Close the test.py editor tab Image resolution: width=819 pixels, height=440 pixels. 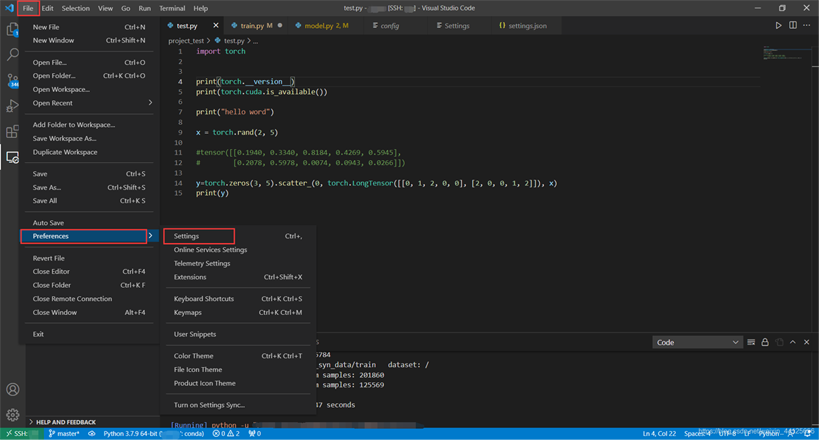coord(216,25)
